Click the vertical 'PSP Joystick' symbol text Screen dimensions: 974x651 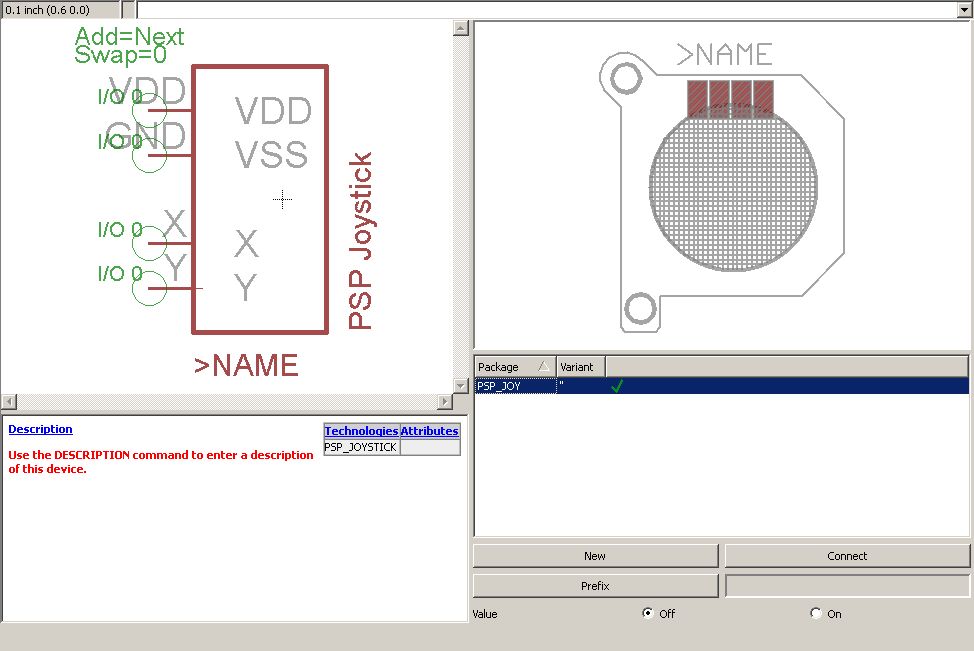coord(360,241)
